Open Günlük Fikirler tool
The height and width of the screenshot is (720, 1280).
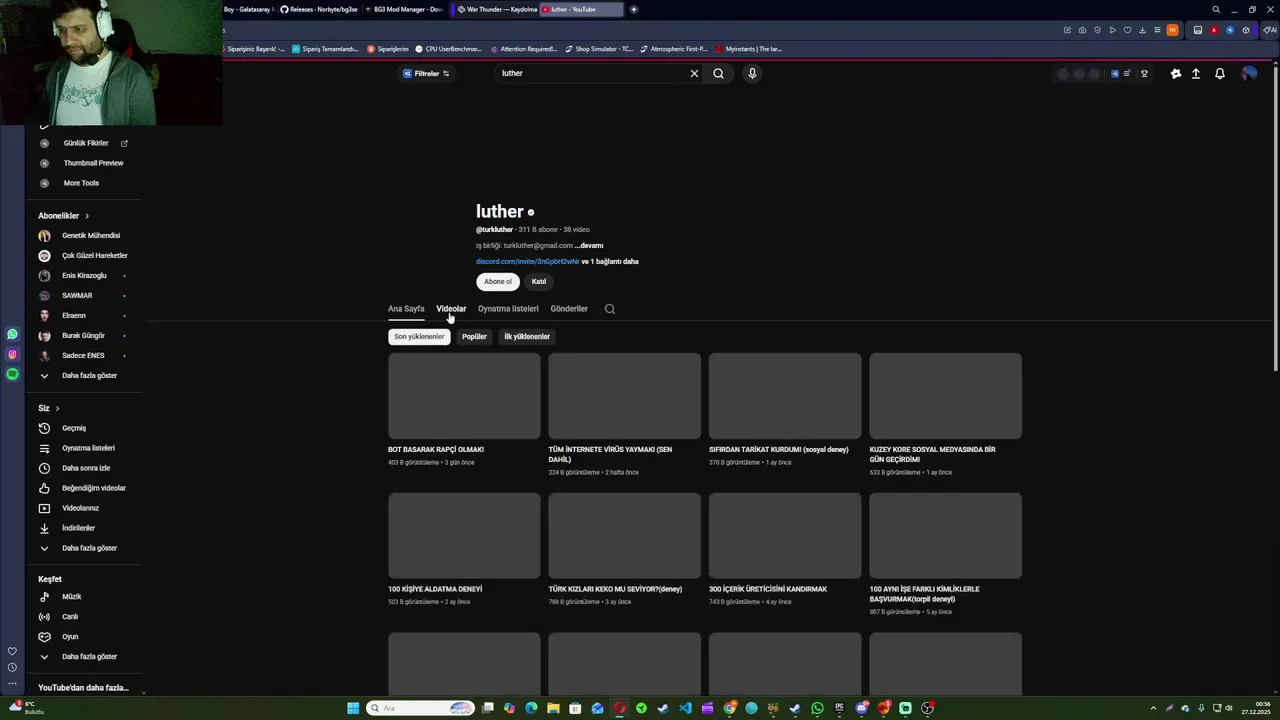[x=84, y=143]
